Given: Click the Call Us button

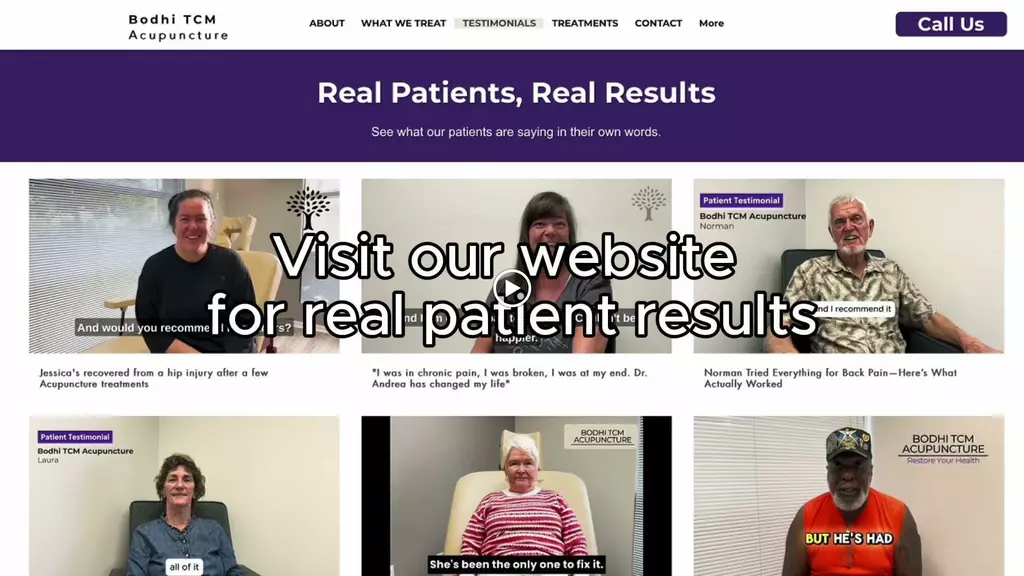Looking at the screenshot, I should pyautogui.click(x=951, y=24).
